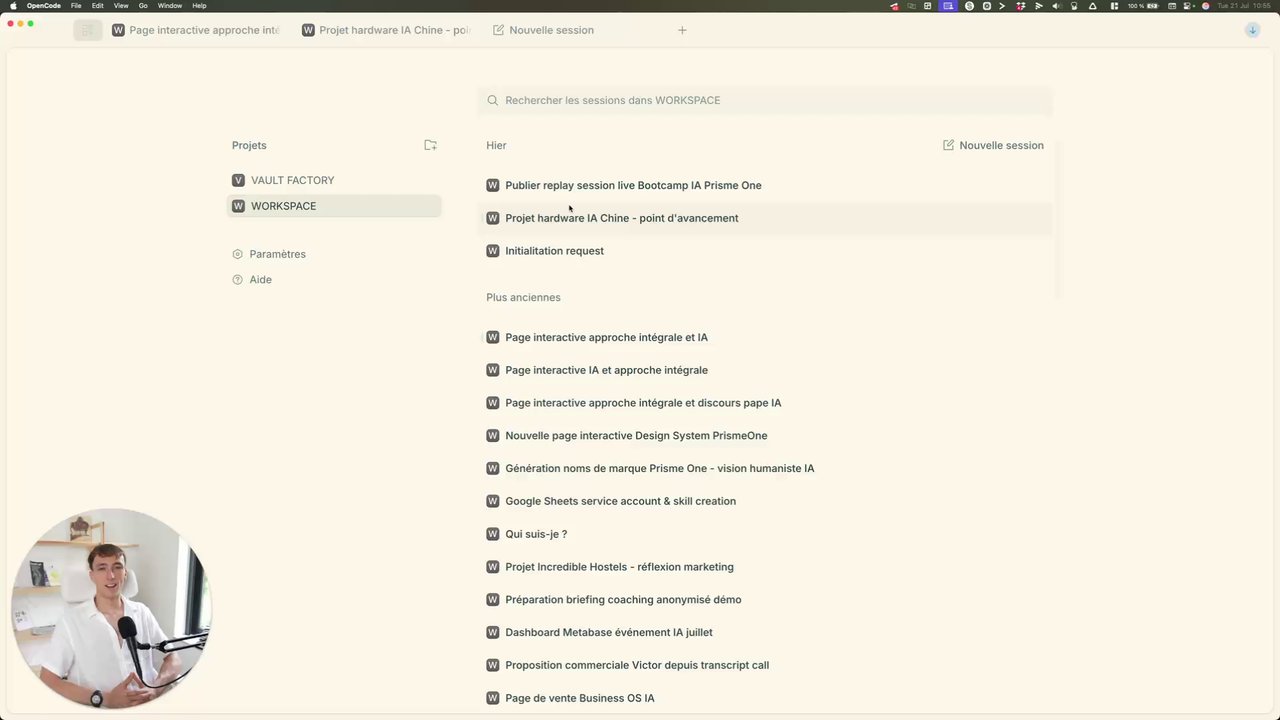
Task: Open session about discours pape IA
Action: (x=765, y=403)
